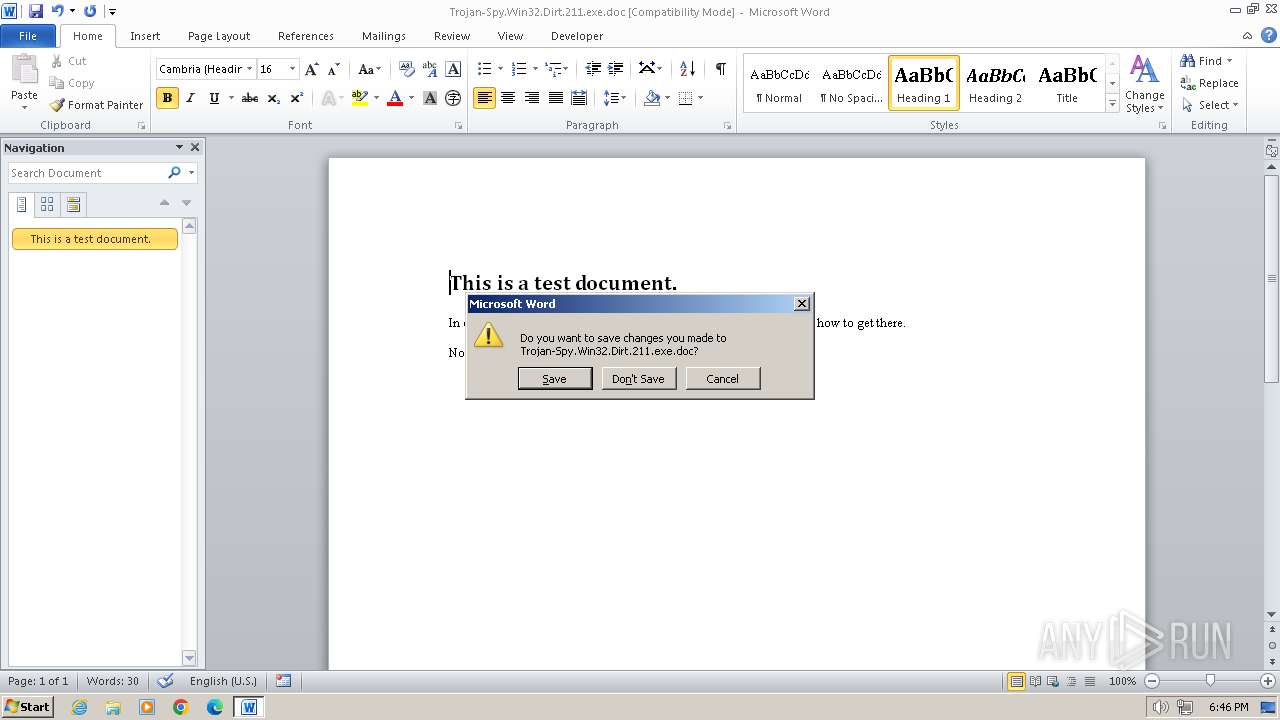The width and height of the screenshot is (1280, 720).
Task: Open the File tab
Action: click(28, 36)
